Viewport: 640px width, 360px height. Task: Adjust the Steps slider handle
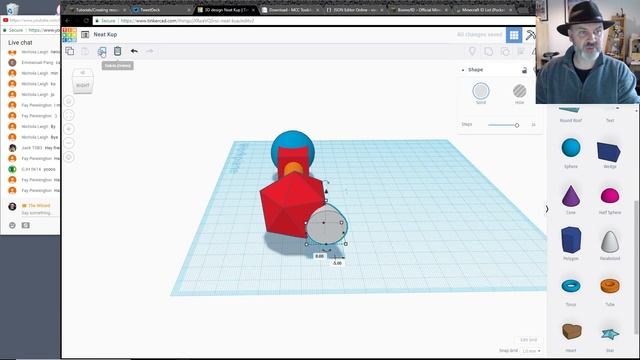[517, 125]
